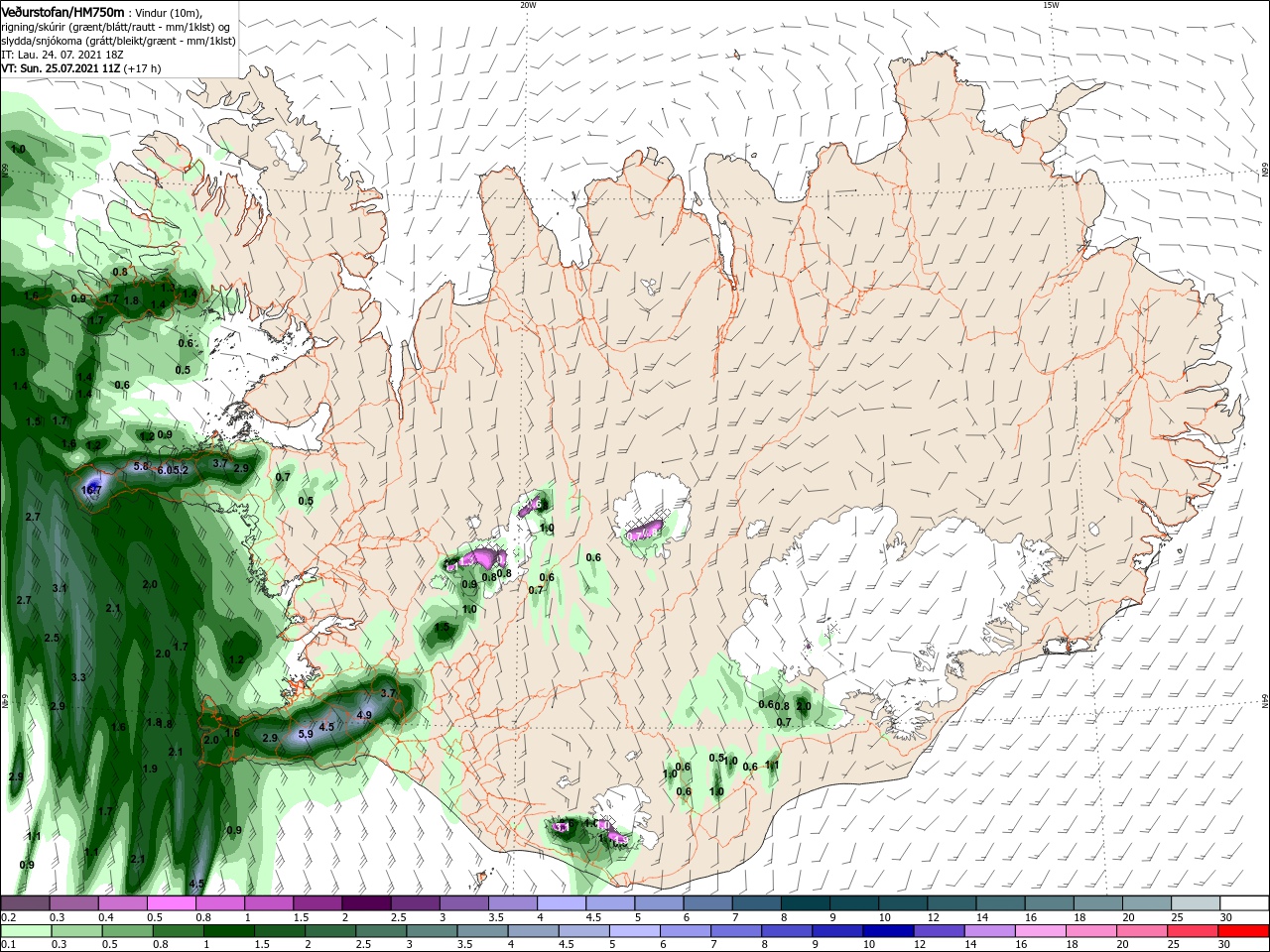Click the 5.8 precipitation value on the map
The width and height of the screenshot is (1270, 952).
tap(140, 466)
